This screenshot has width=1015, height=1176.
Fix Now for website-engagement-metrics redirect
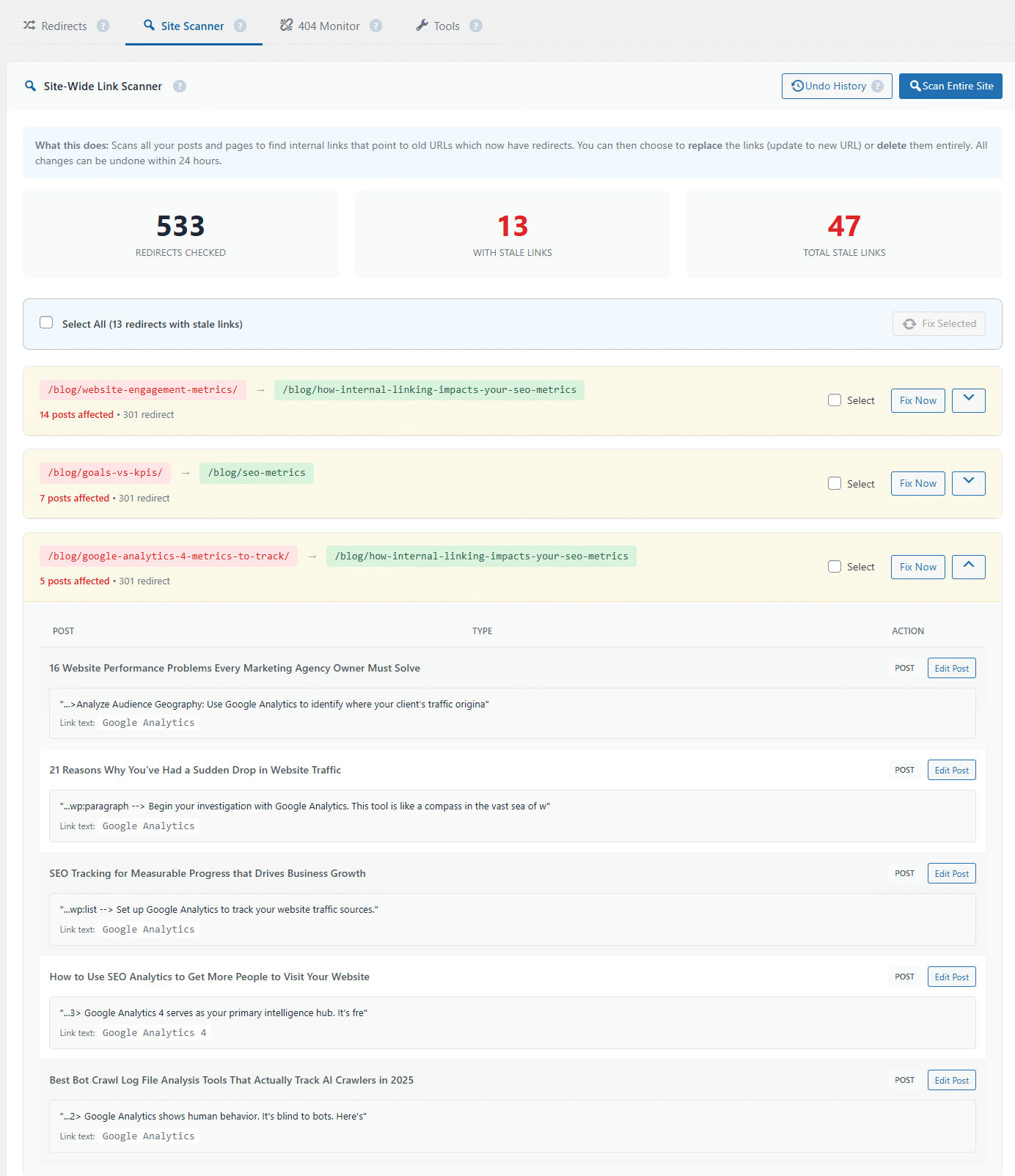pos(918,400)
